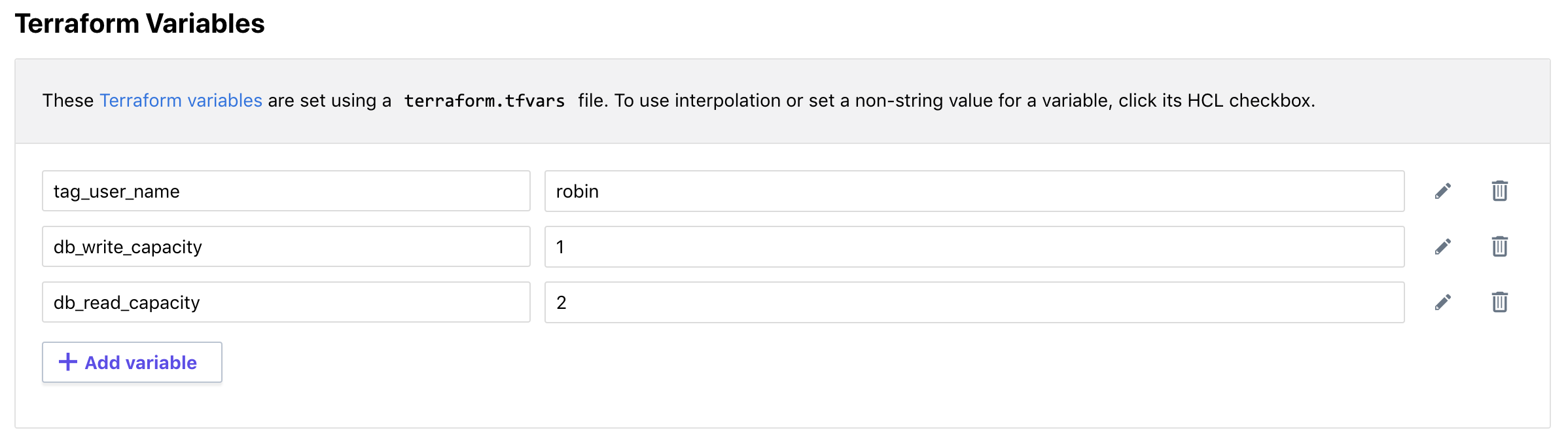This screenshot has width=1568, height=445.
Task: Click the terraform.tfvars code text
Action: pyautogui.click(x=484, y=101)
